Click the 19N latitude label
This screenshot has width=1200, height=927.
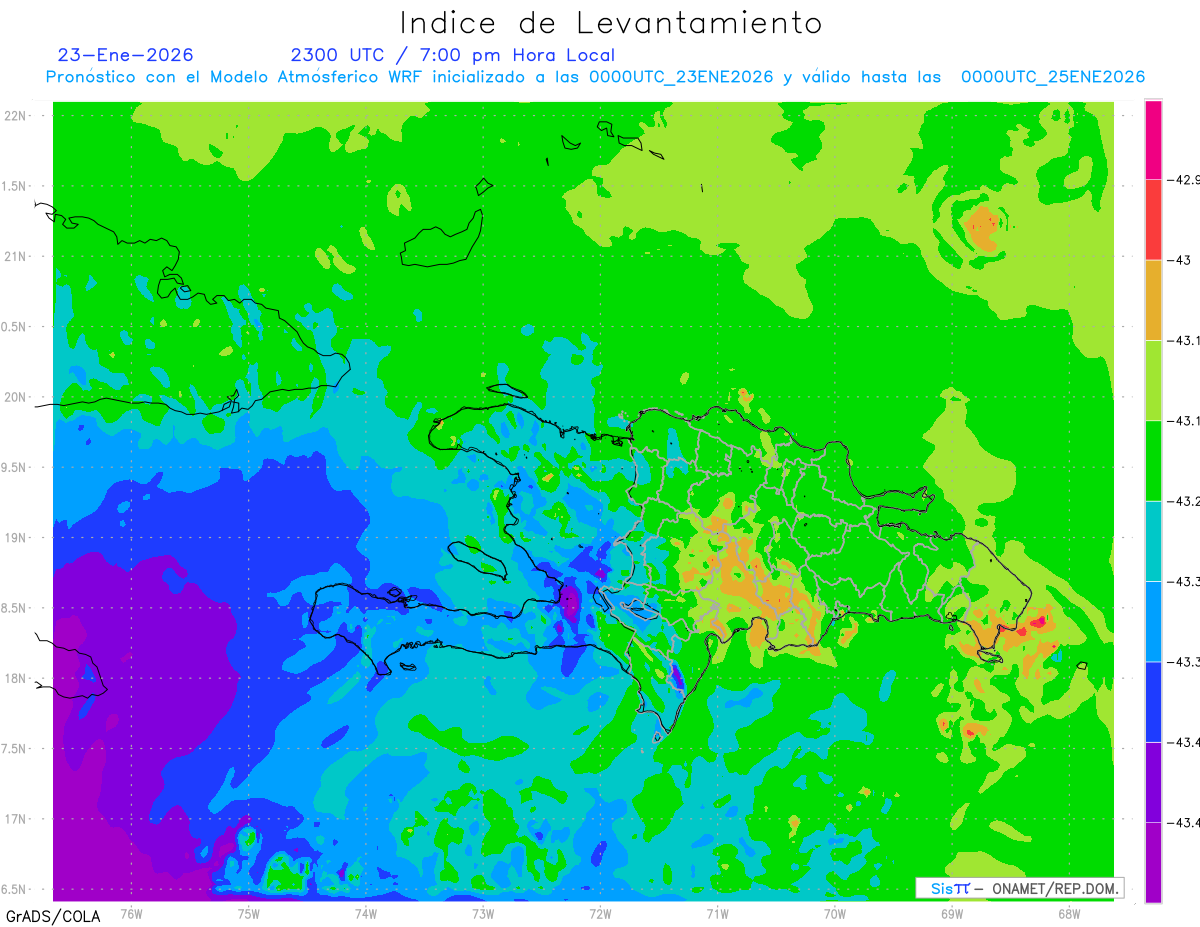coord(17,537)
